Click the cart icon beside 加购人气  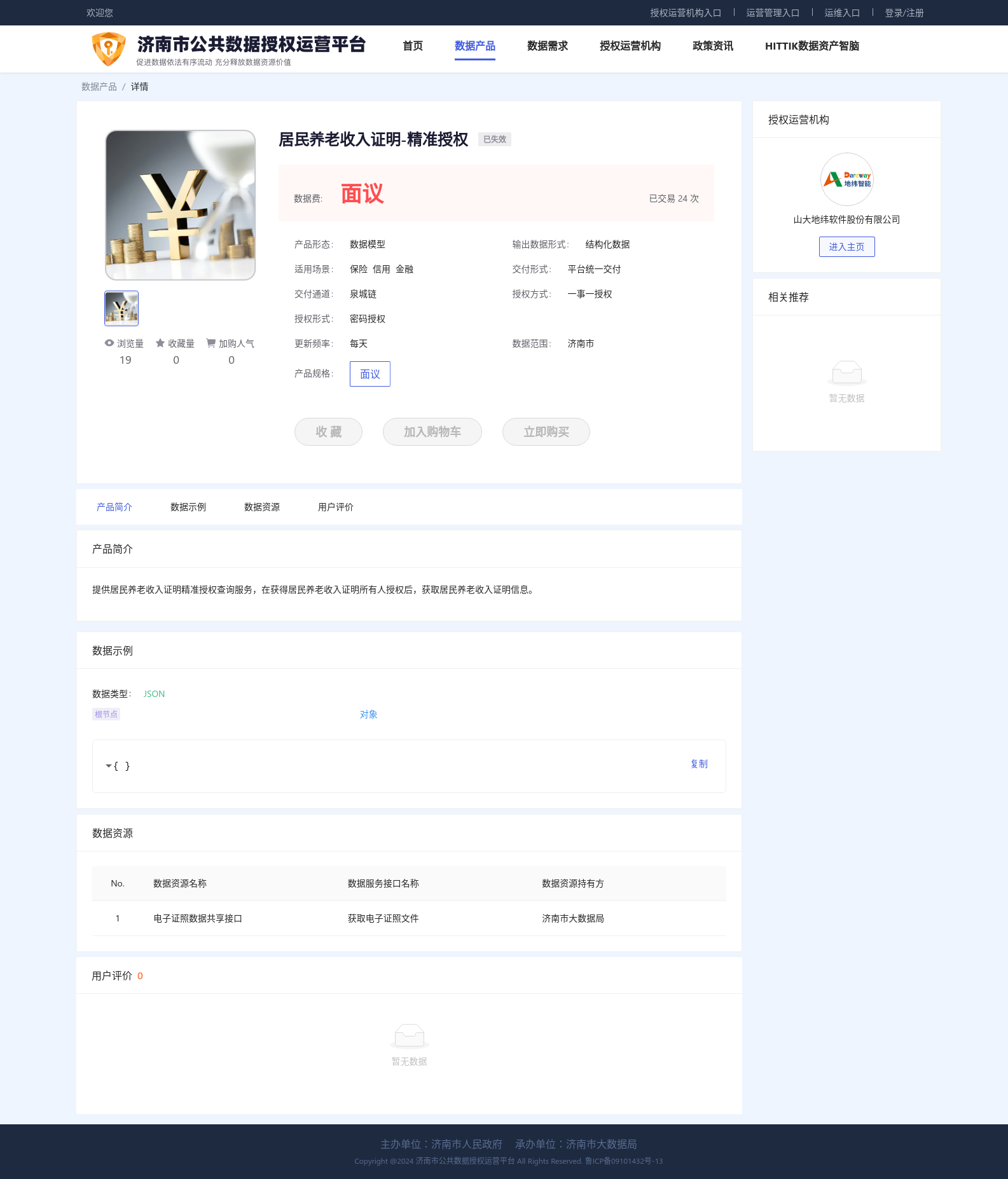coord(211,343)
